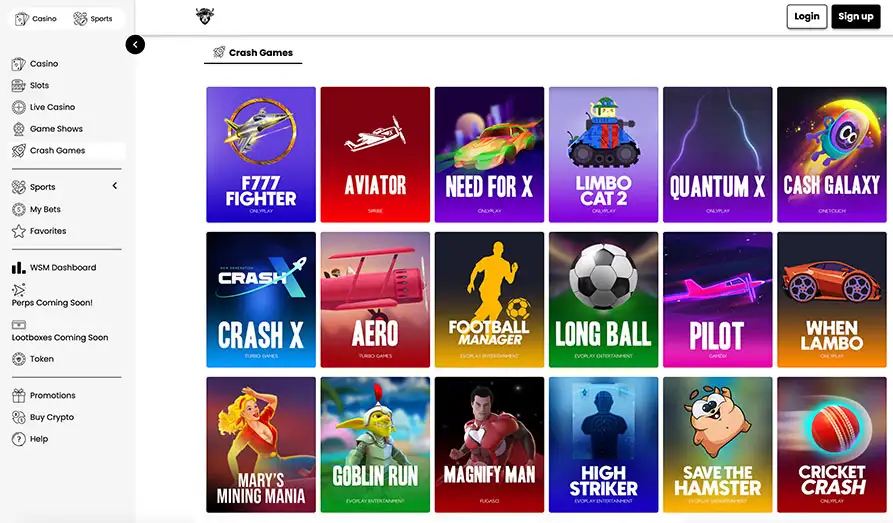Expand the Sports submenu chevron
The height and width of the screenshot is (523, 893).
click(x=115, y=186)
